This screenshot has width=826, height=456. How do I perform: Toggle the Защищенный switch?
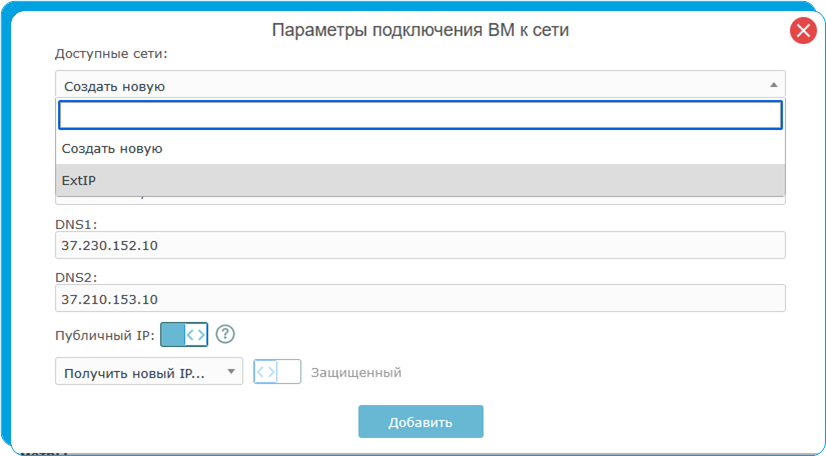click(x=277, y=372)
